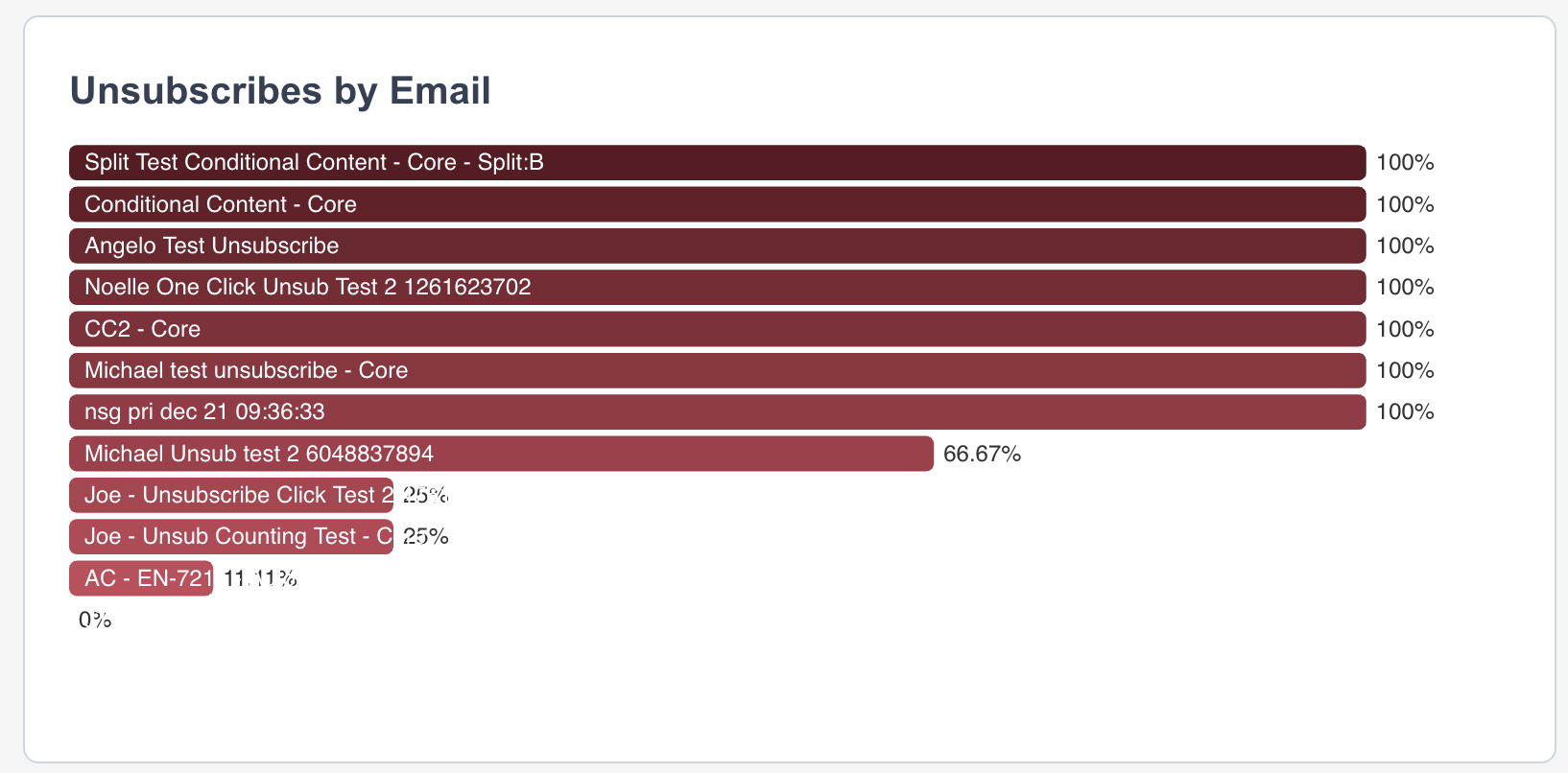Select the Michael Unsub test 2 bar
This screenshot has width=1568, height=773.
(x=501, y=454)
